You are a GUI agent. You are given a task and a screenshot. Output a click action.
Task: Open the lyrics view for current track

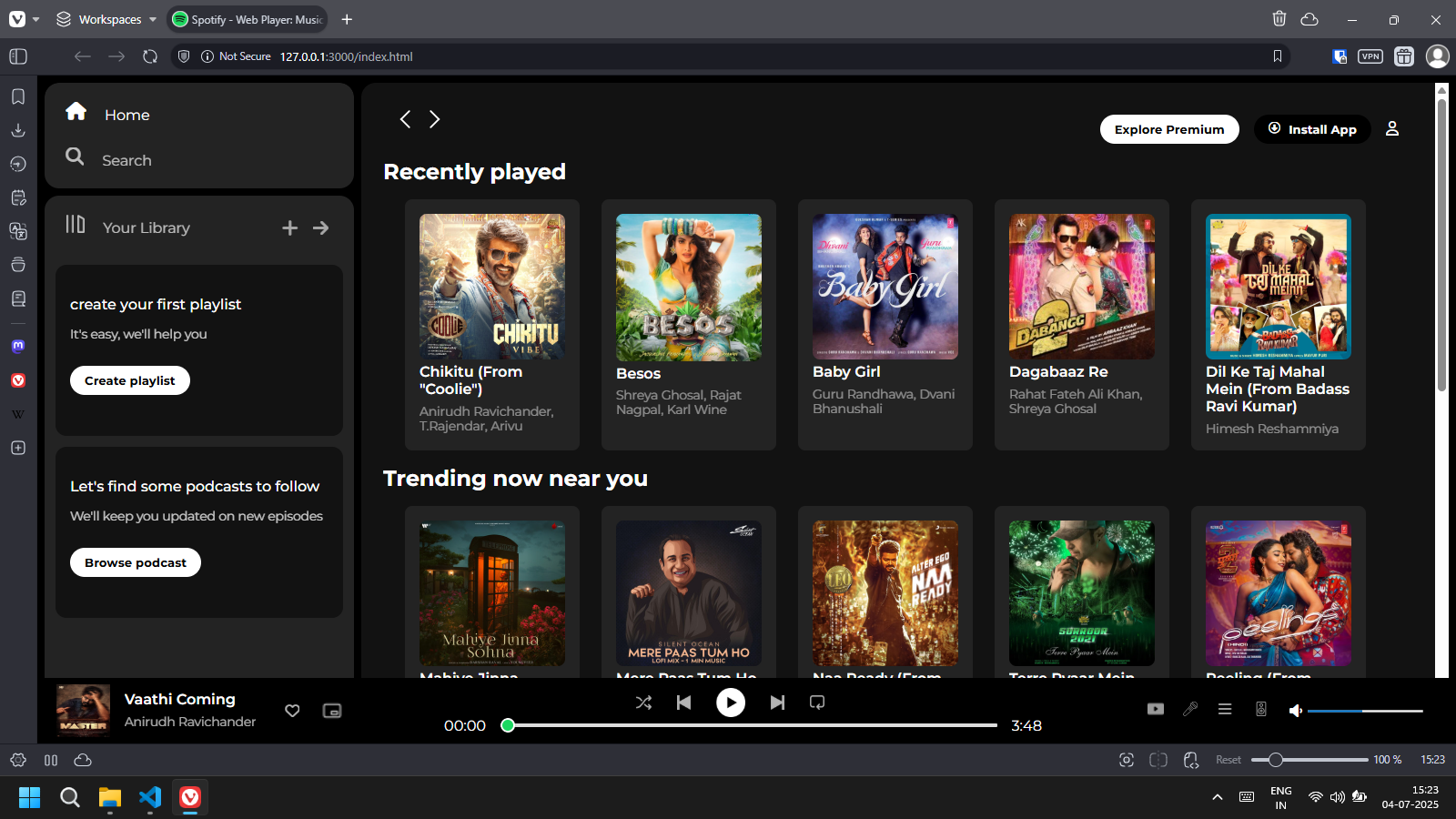pyautogui.click(x=1190, y=709)
